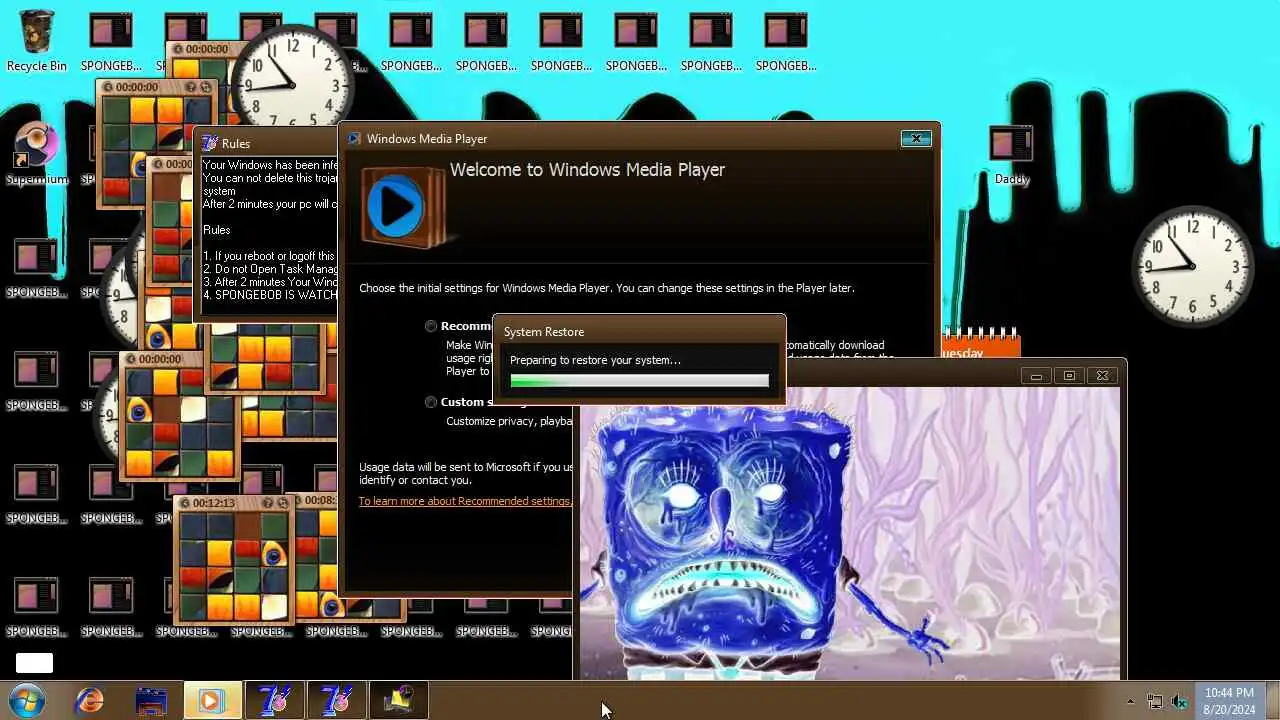Show hidden icons arrow in system tray
Screen dimensions: 1280x720
(1131, 701)
